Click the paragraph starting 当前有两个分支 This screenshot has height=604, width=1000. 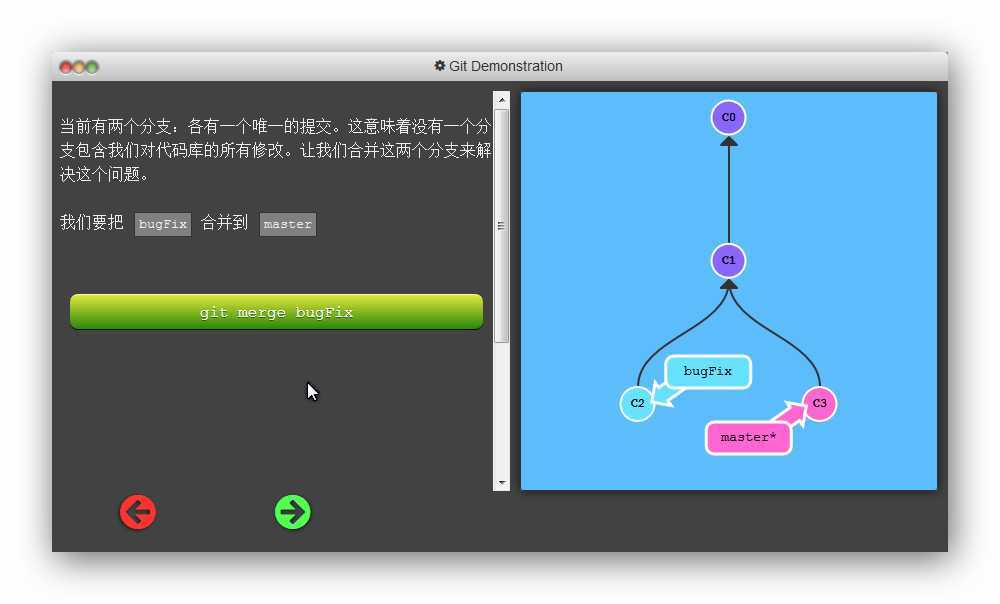(276, 150)
